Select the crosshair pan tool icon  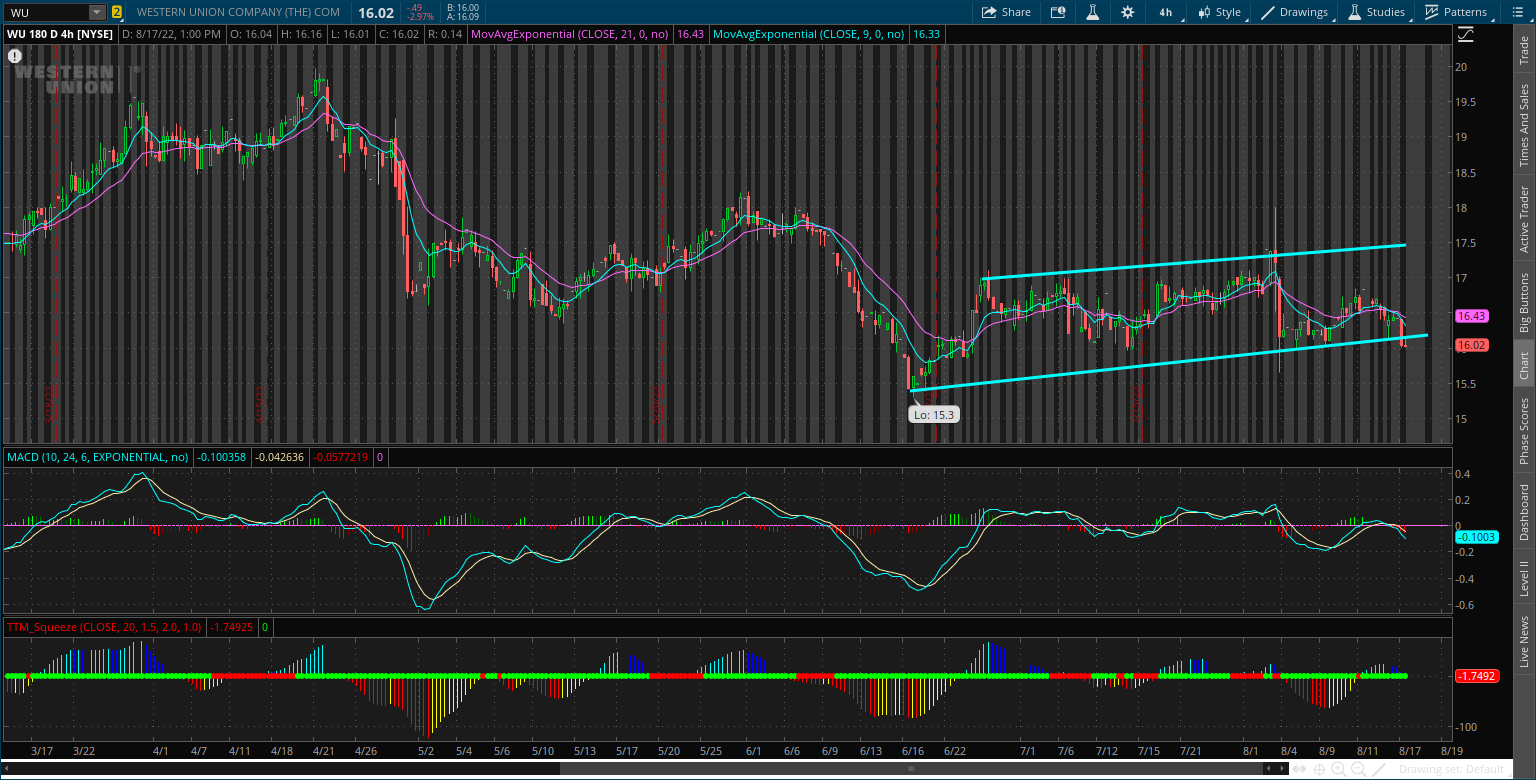coord(1319,769)
